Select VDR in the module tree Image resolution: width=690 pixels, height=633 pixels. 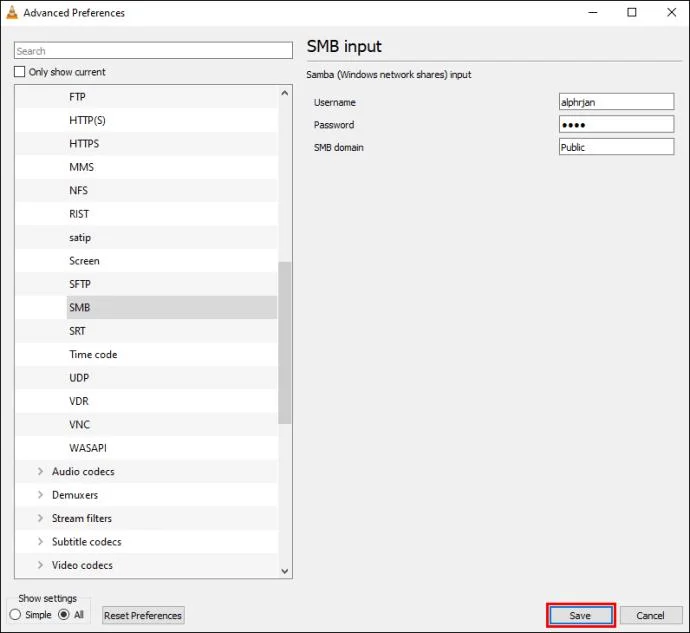point(79,401)
